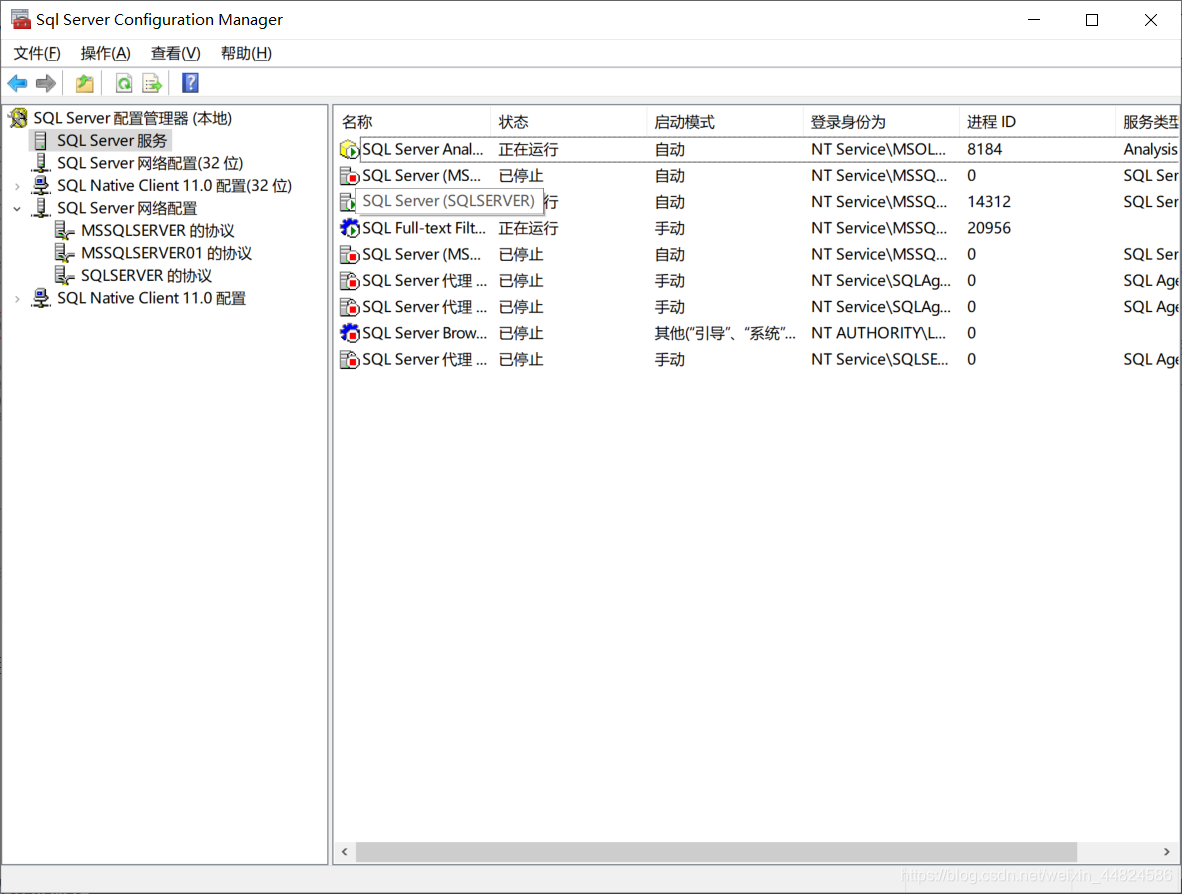
Task: Click the MSSQLSERVER01 的协议 node icon
Action: [x=65, y=253]
